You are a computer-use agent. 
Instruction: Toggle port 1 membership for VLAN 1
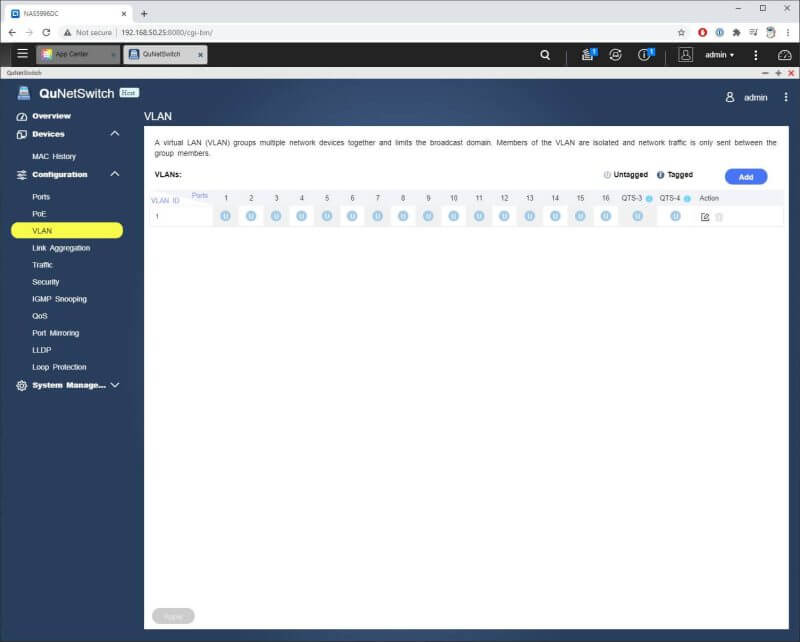[x=225, y=216]
